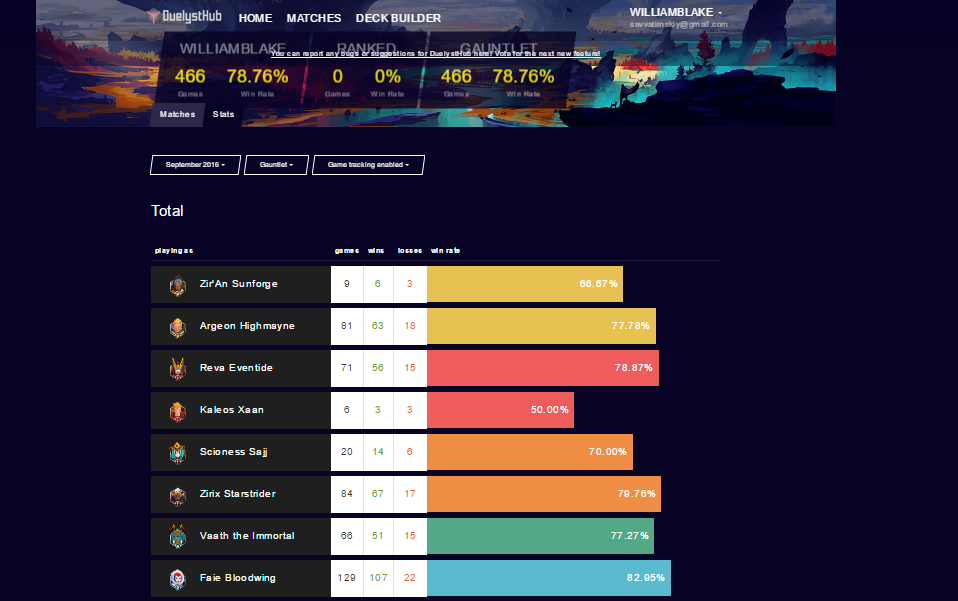Screen dimensions: 958x601
Task: Click Argeon Highmayne general portrait icon
Action: point(178,327)
